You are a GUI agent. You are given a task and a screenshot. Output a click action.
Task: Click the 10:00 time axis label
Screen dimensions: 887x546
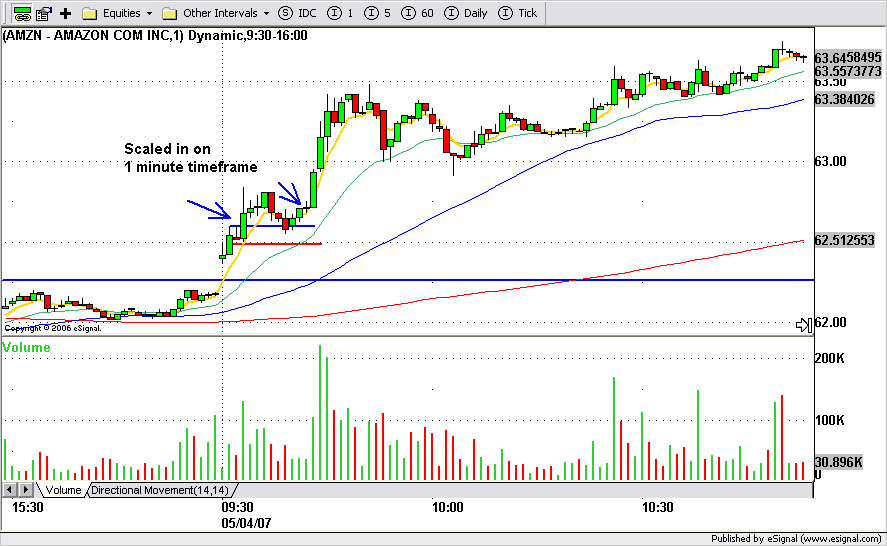tap(447, 508)
